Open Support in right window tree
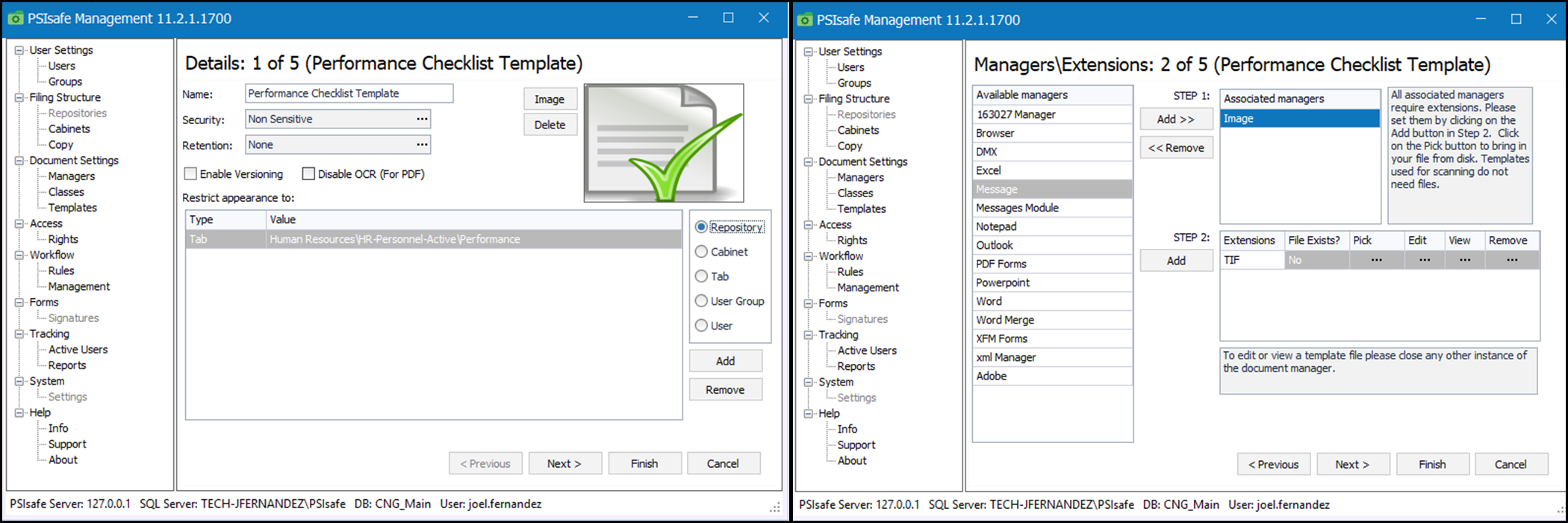Viewport: 1568px width, 523px height. point(856,445)
